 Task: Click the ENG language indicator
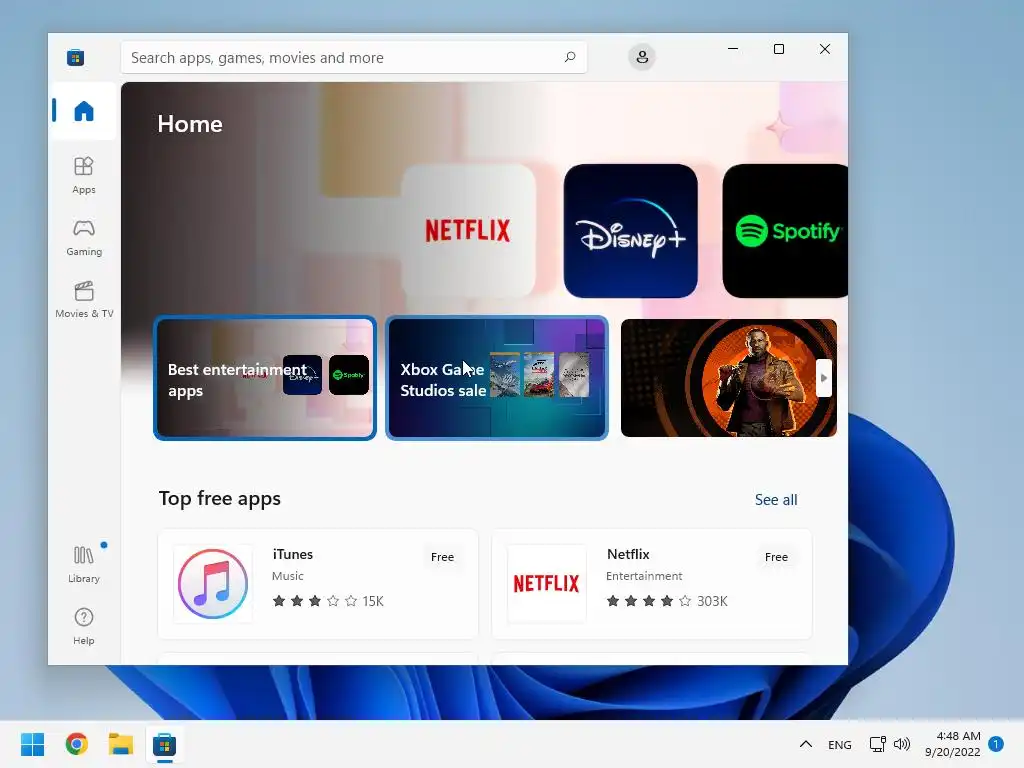click(839, 744)
